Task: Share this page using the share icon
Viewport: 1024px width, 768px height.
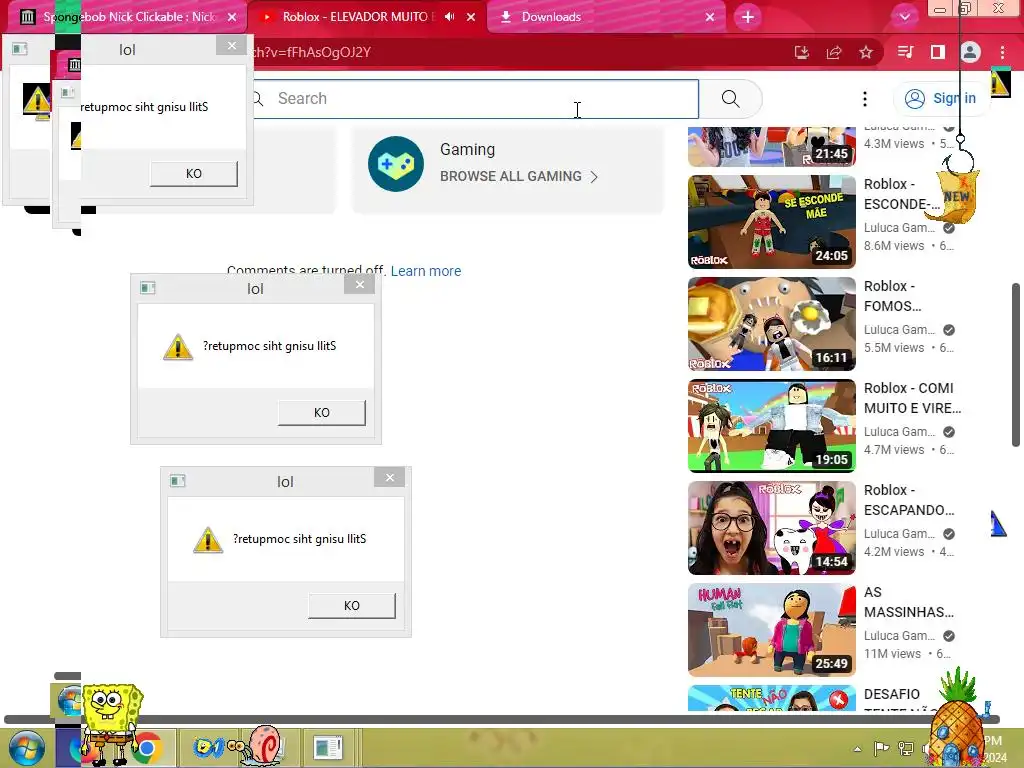Action: pyautogui.click(x=834, y=52)
